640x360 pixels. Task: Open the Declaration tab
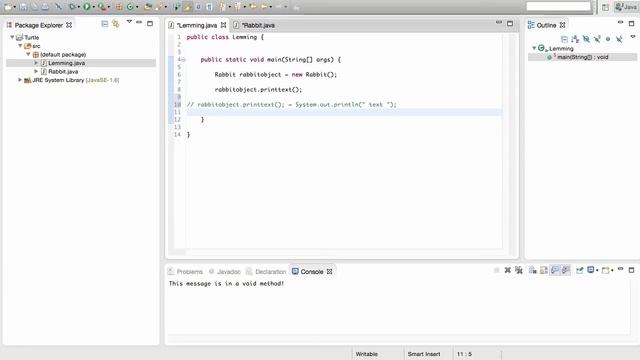coord(266,271)
